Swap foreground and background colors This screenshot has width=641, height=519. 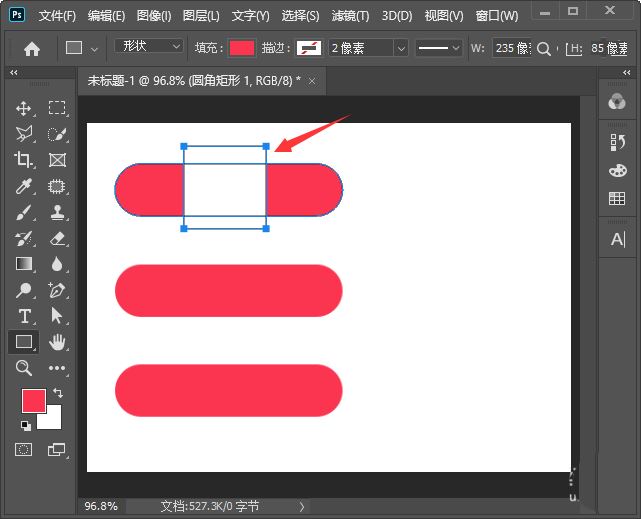(x=58, y=393)
